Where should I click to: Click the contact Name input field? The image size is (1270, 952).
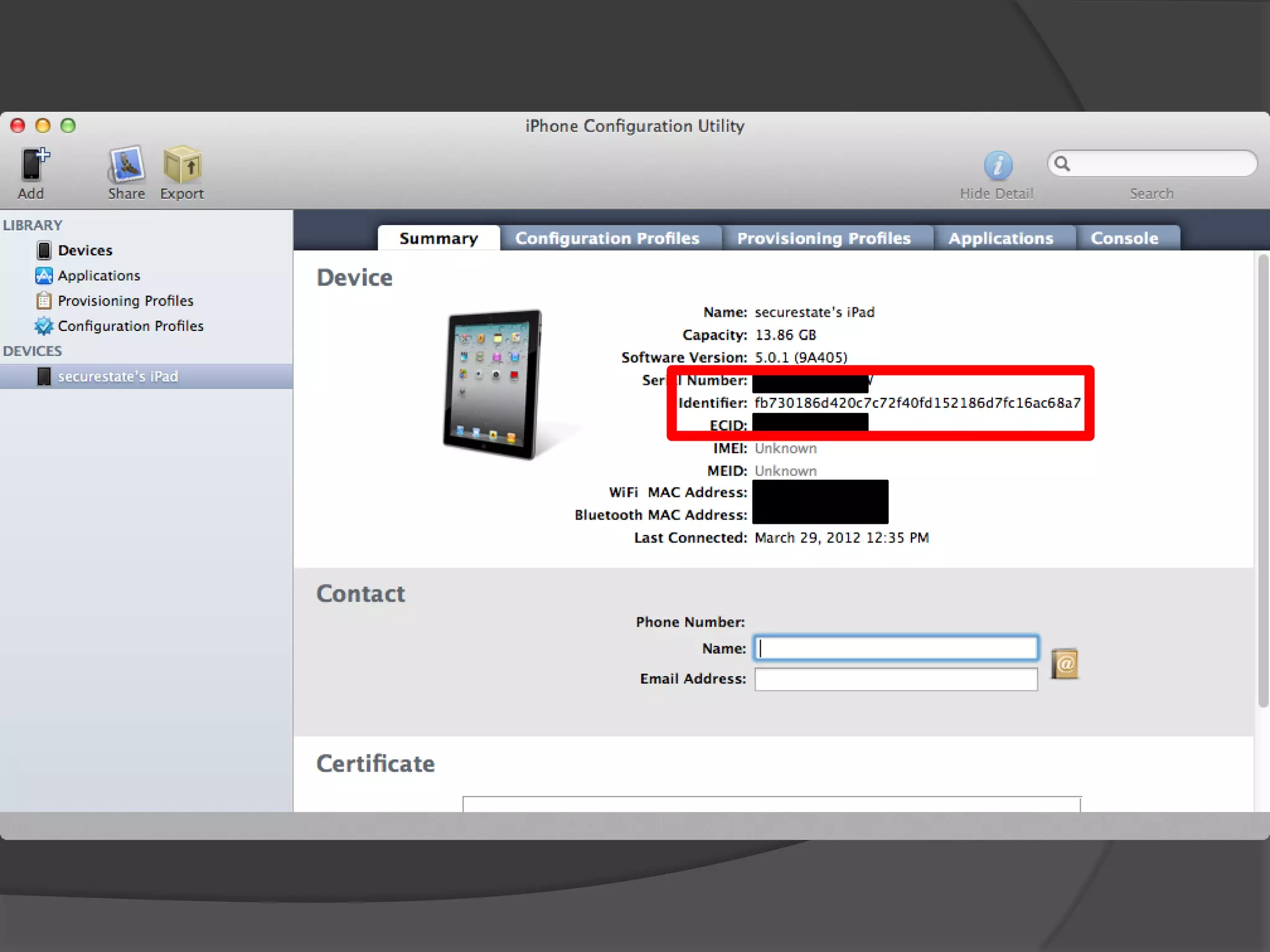895,648
